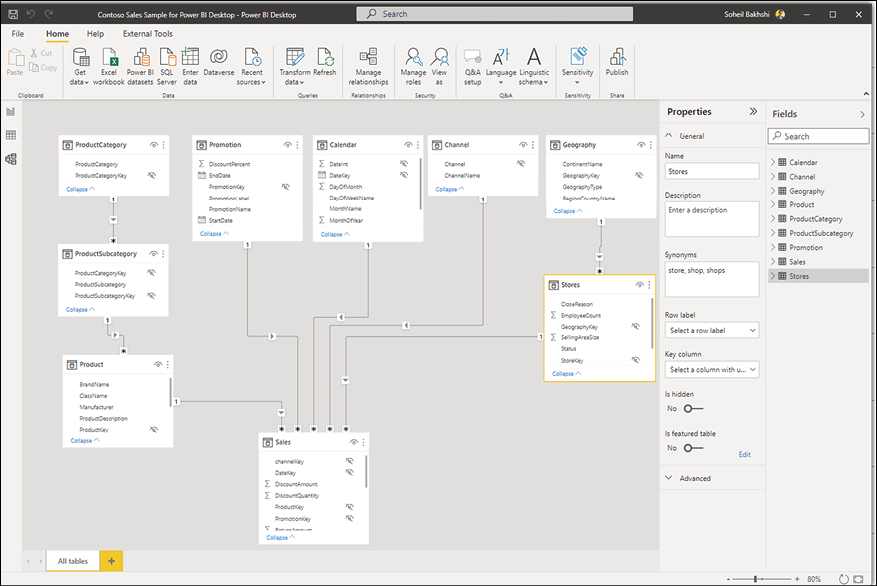Toggle visibility of Geography table
The width and height of the screenshot is (877, 586).
coord(641,145)
